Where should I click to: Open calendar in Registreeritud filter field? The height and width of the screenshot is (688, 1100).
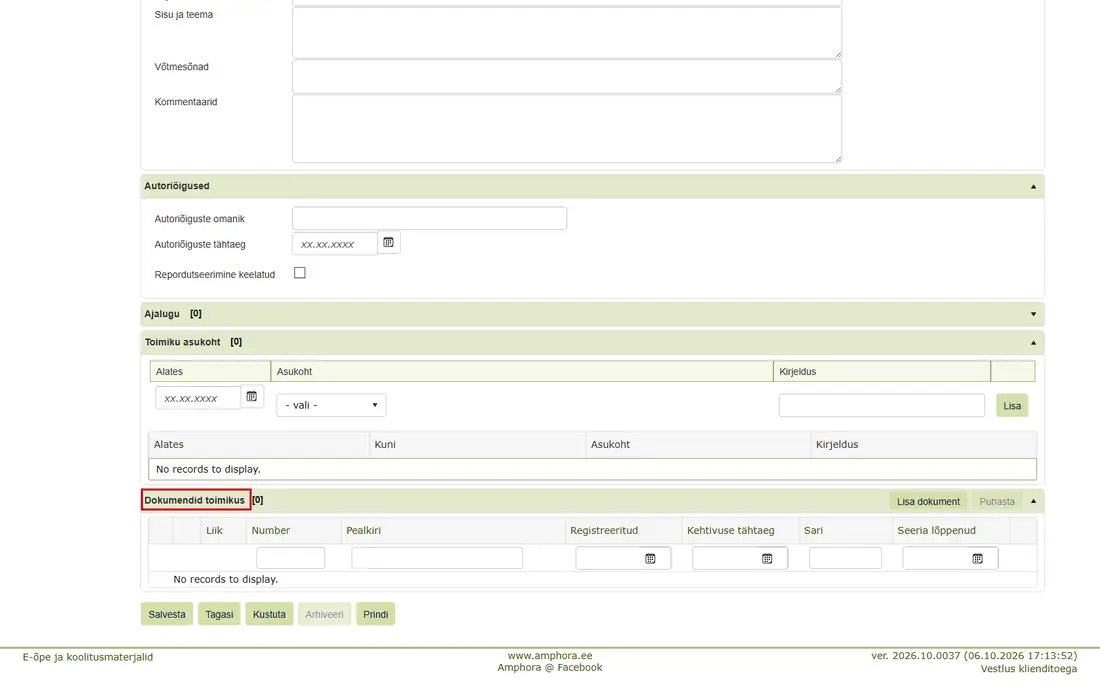point(650,558)
